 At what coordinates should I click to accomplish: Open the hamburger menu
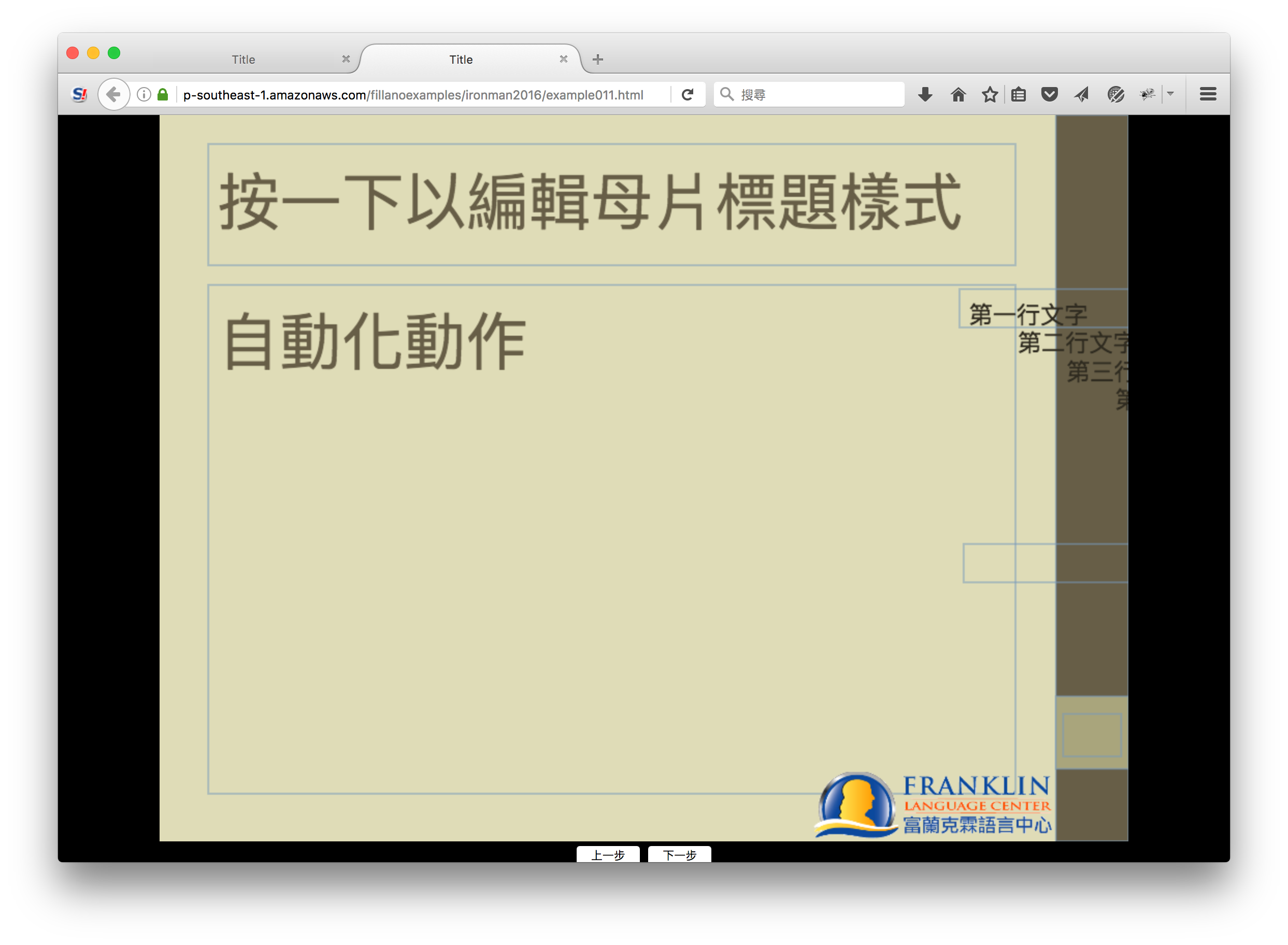point(1207,94)
